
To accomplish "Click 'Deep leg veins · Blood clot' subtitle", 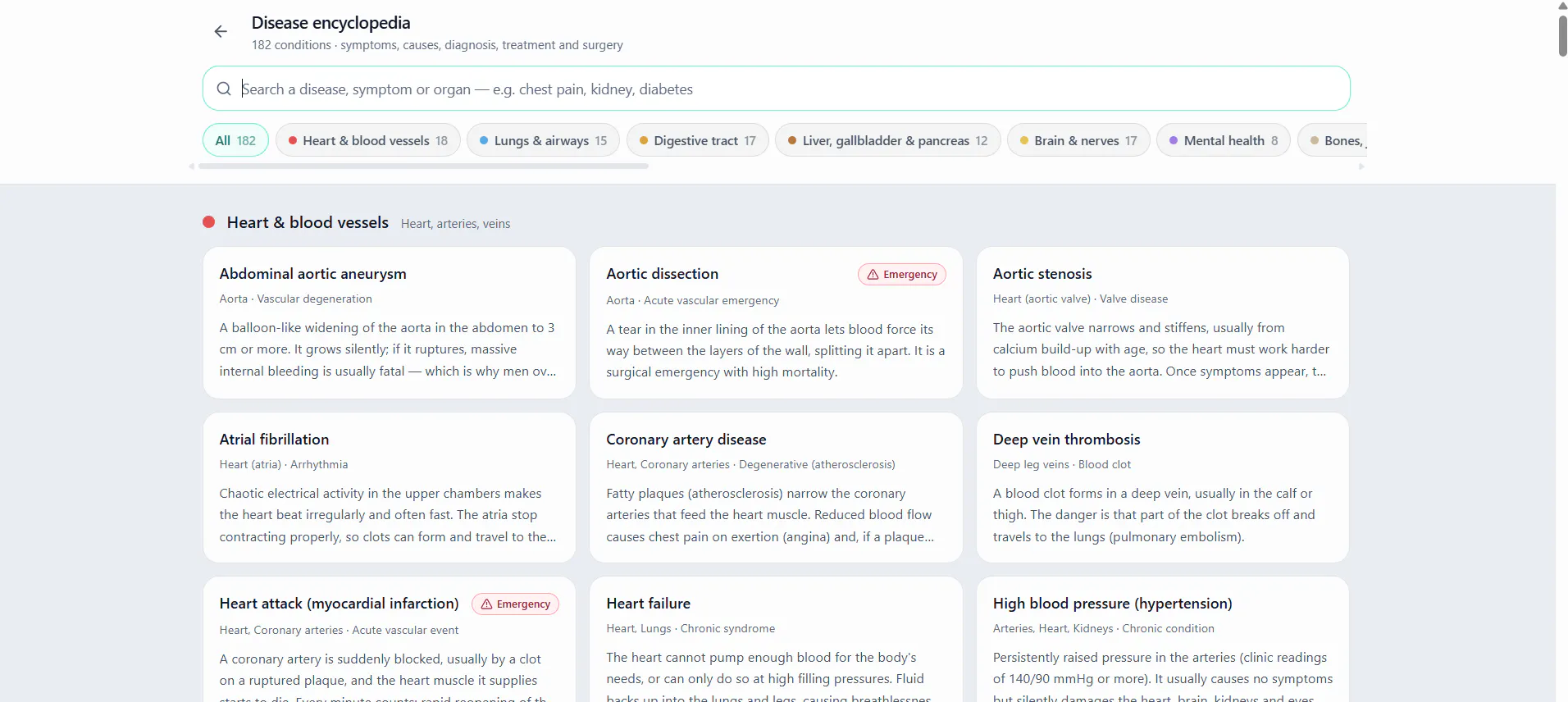I will pyautogui.click(x=1061, y=464).
